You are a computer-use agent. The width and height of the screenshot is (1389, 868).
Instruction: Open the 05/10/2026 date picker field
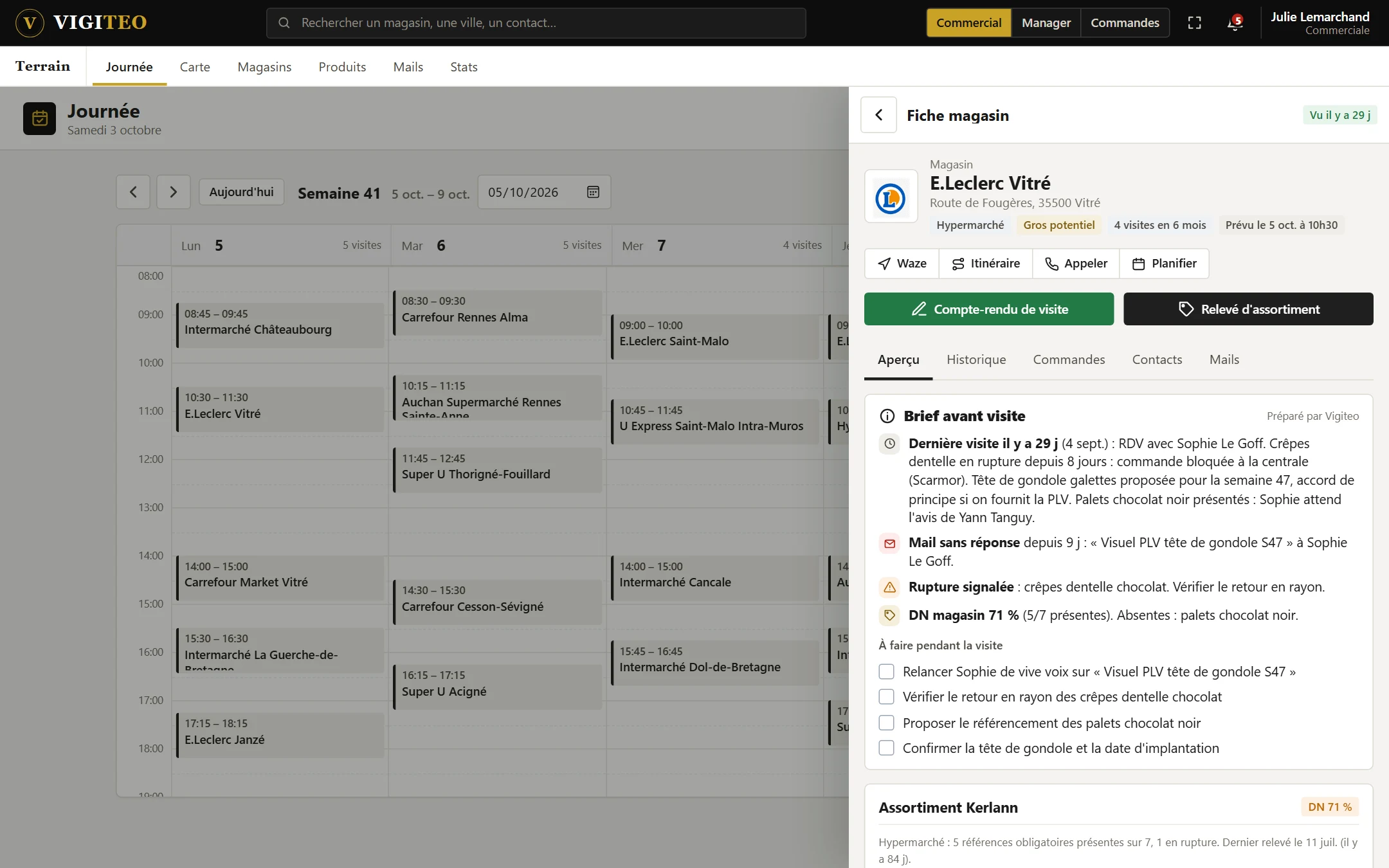(x=544, y=192)
